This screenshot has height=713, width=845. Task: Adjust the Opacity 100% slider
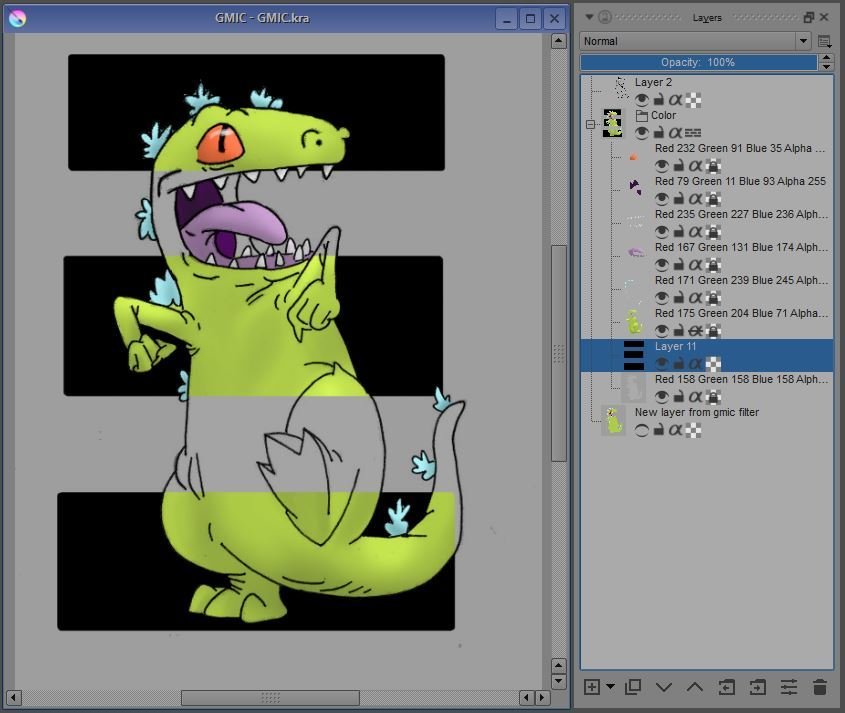coord(698,63)
